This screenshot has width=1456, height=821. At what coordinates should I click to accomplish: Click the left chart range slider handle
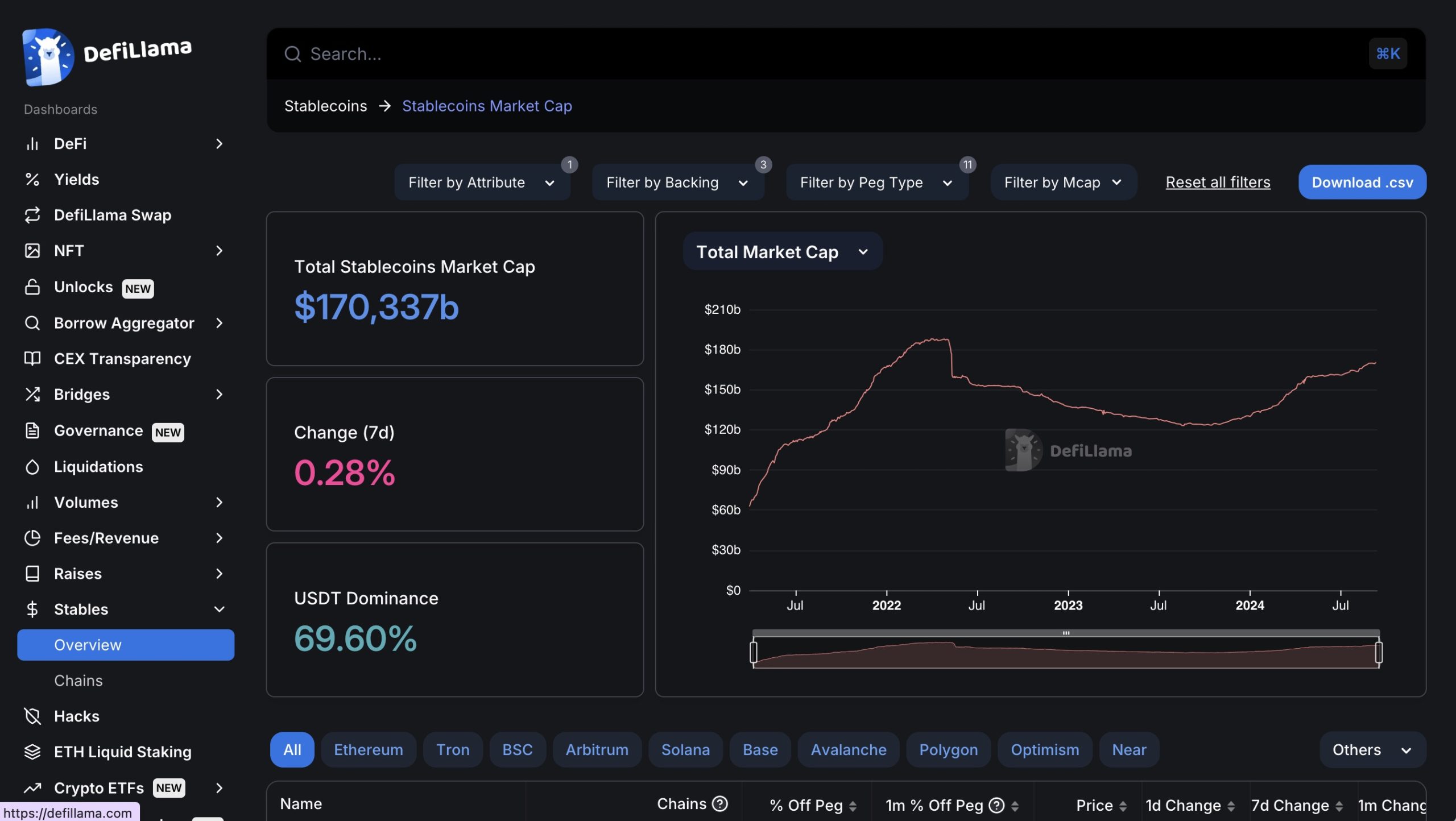[754, 652]
